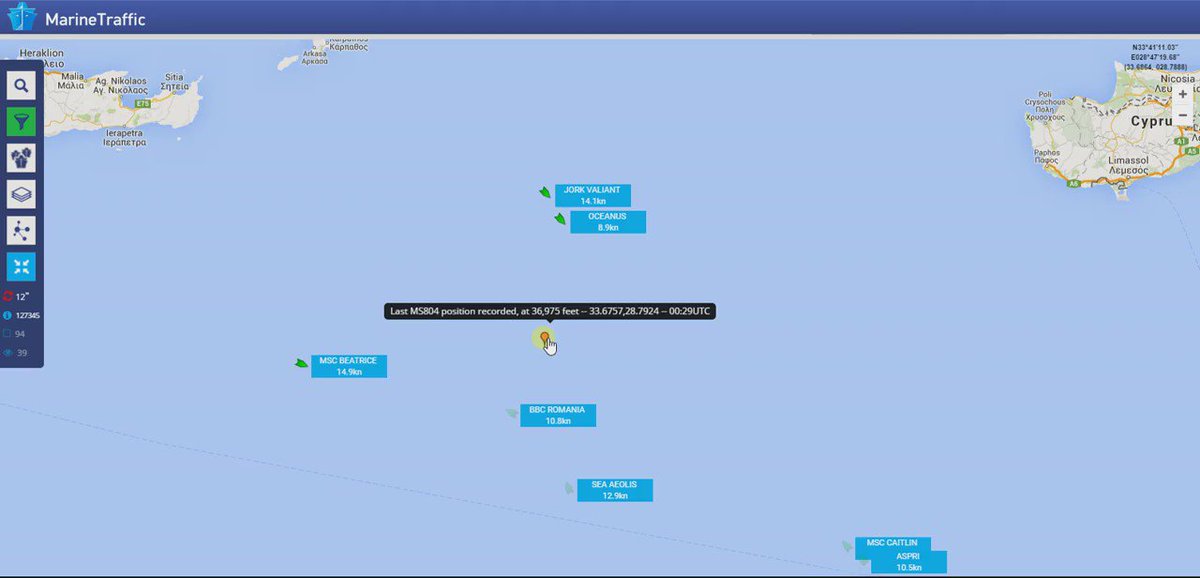Click the Ierapetra town label on Crete
This screenshot has height=578, width=1200.
122,137
